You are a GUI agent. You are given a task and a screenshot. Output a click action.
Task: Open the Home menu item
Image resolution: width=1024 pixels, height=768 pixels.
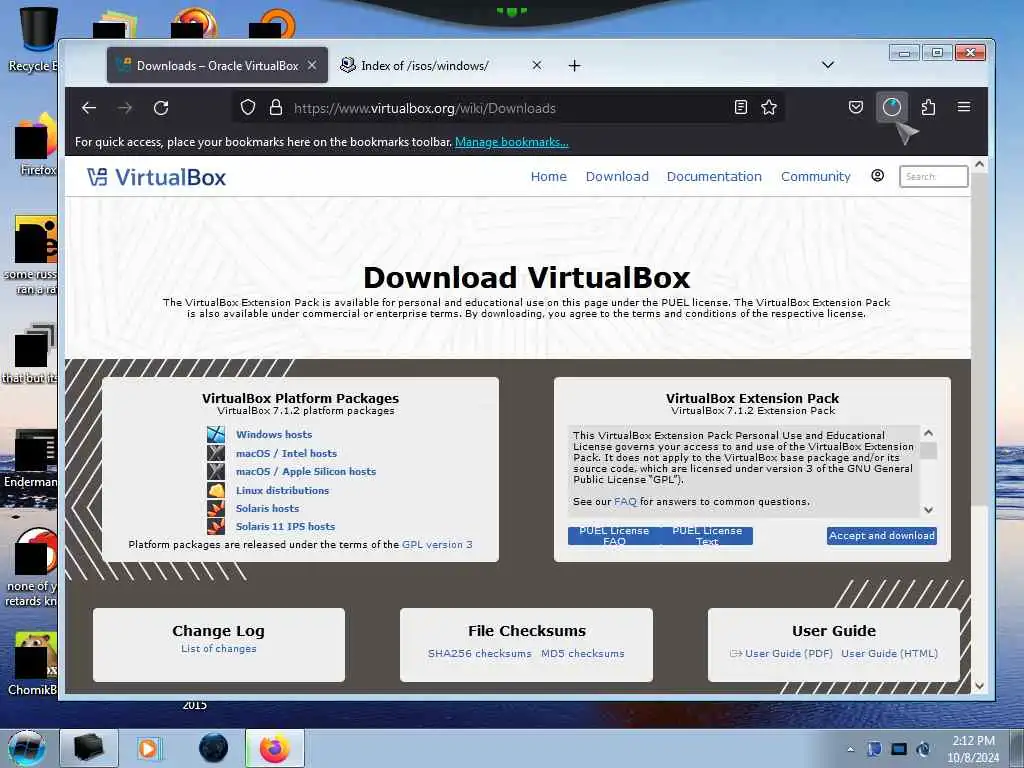pos(549,176)
